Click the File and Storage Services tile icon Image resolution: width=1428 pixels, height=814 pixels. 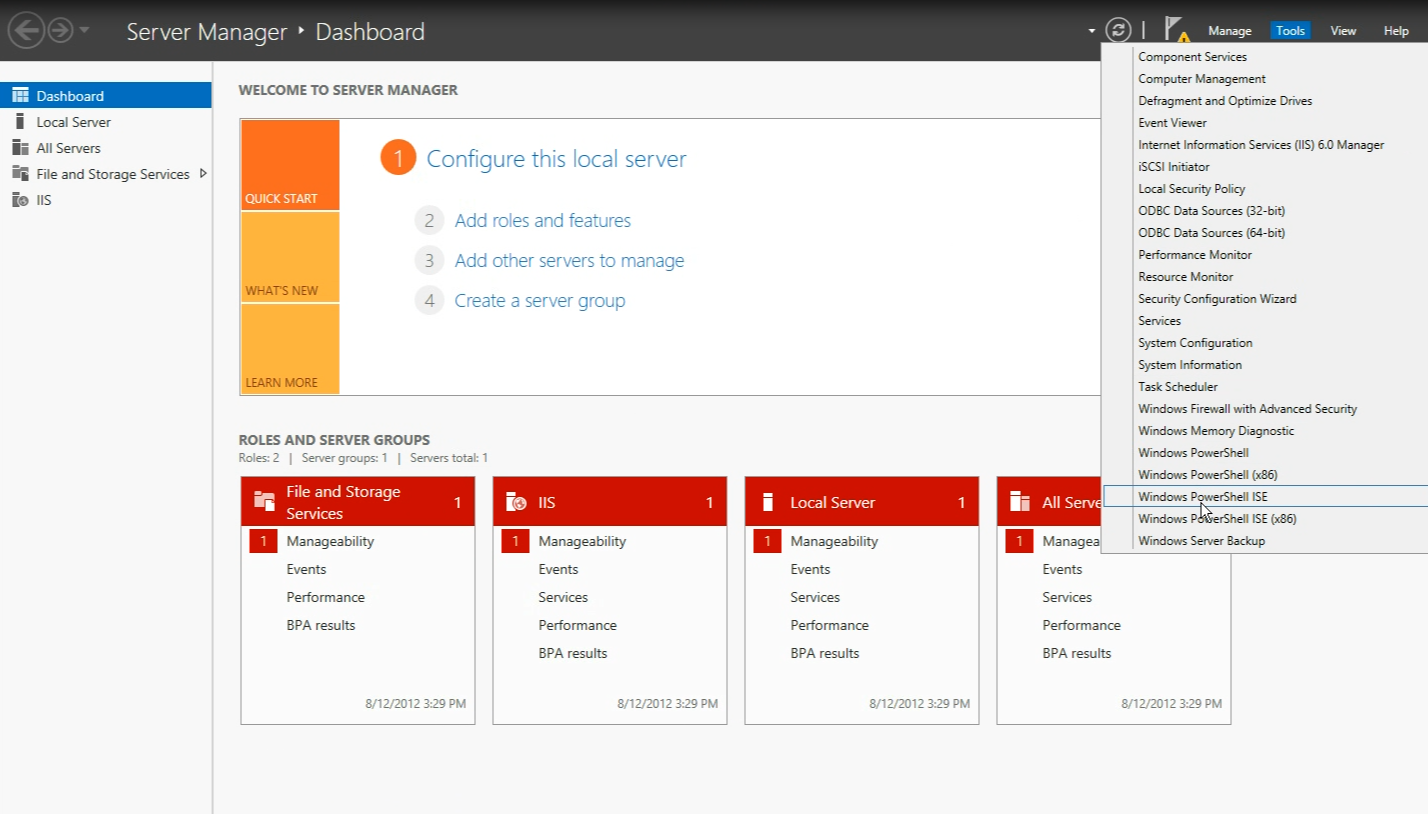pyautogui.click(x=264, y=502)
